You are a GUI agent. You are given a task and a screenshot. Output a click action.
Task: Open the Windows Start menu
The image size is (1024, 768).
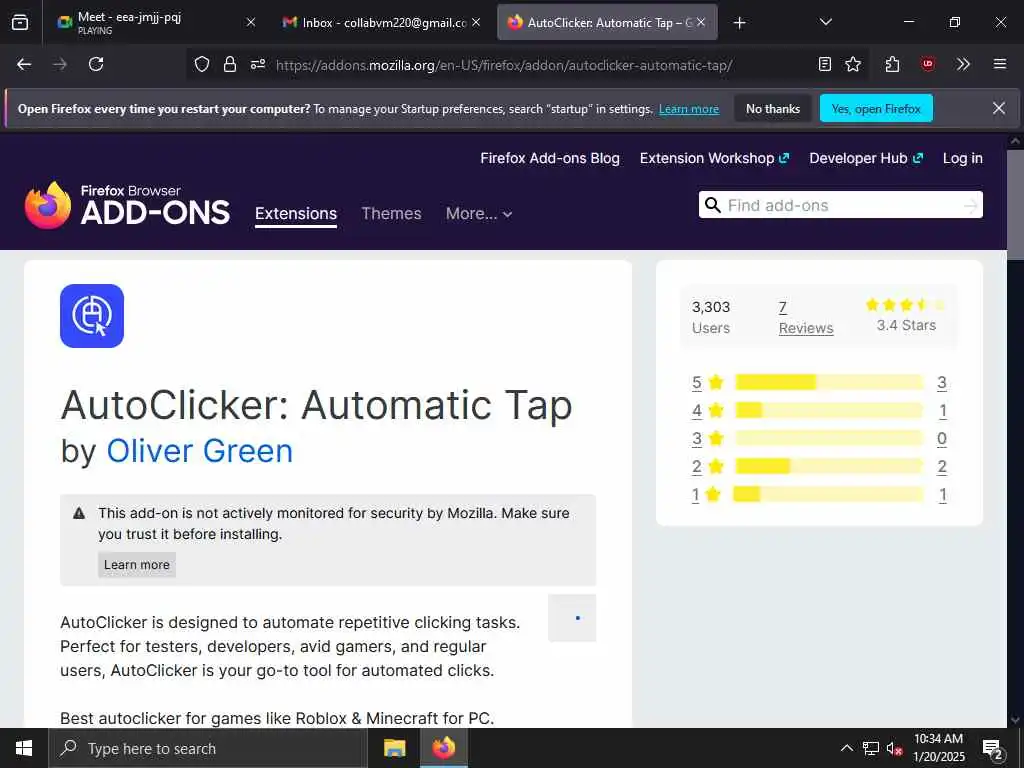tap(24, 748)
